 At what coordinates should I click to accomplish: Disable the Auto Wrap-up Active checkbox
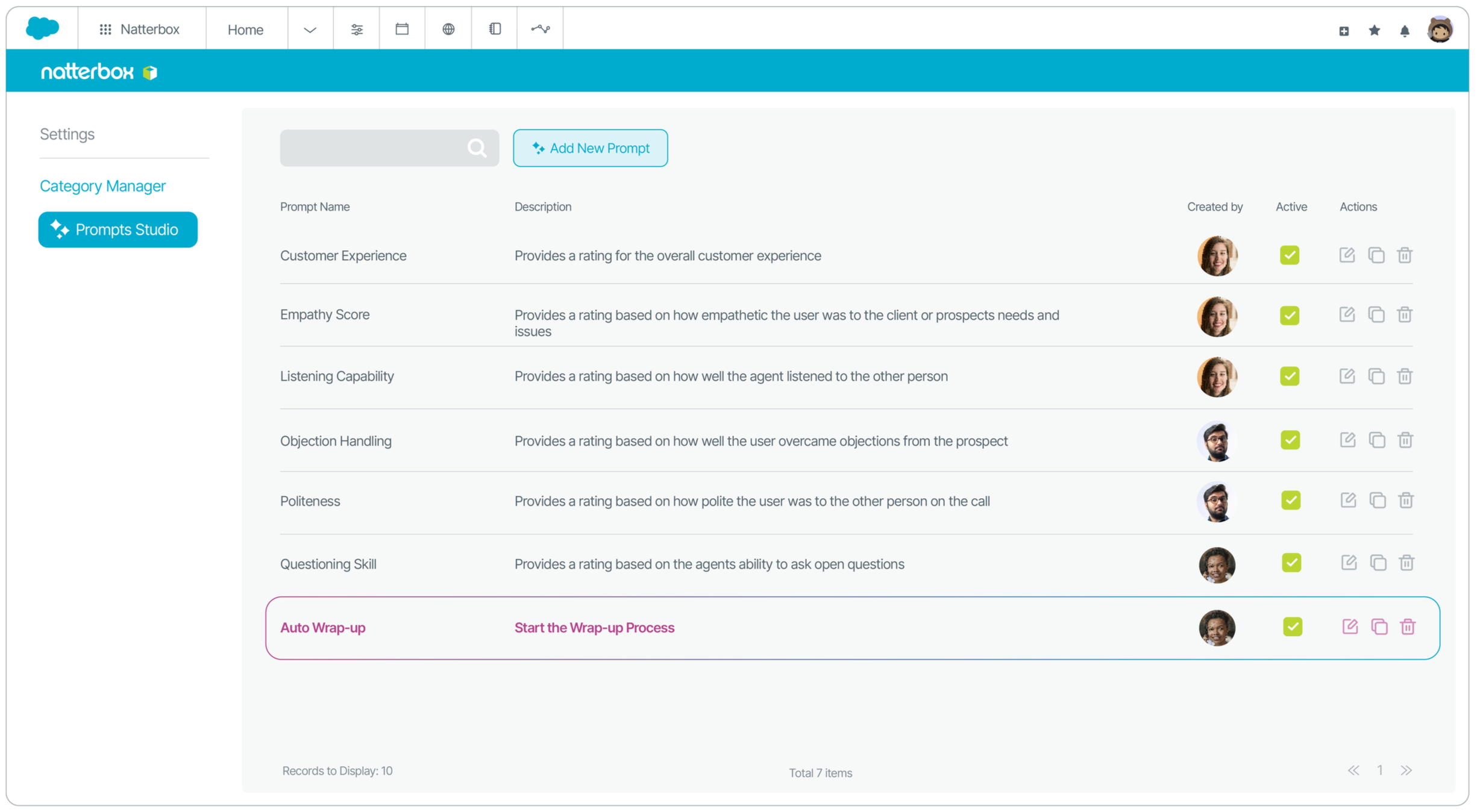pyautogui.click(x=1293, y=626)
